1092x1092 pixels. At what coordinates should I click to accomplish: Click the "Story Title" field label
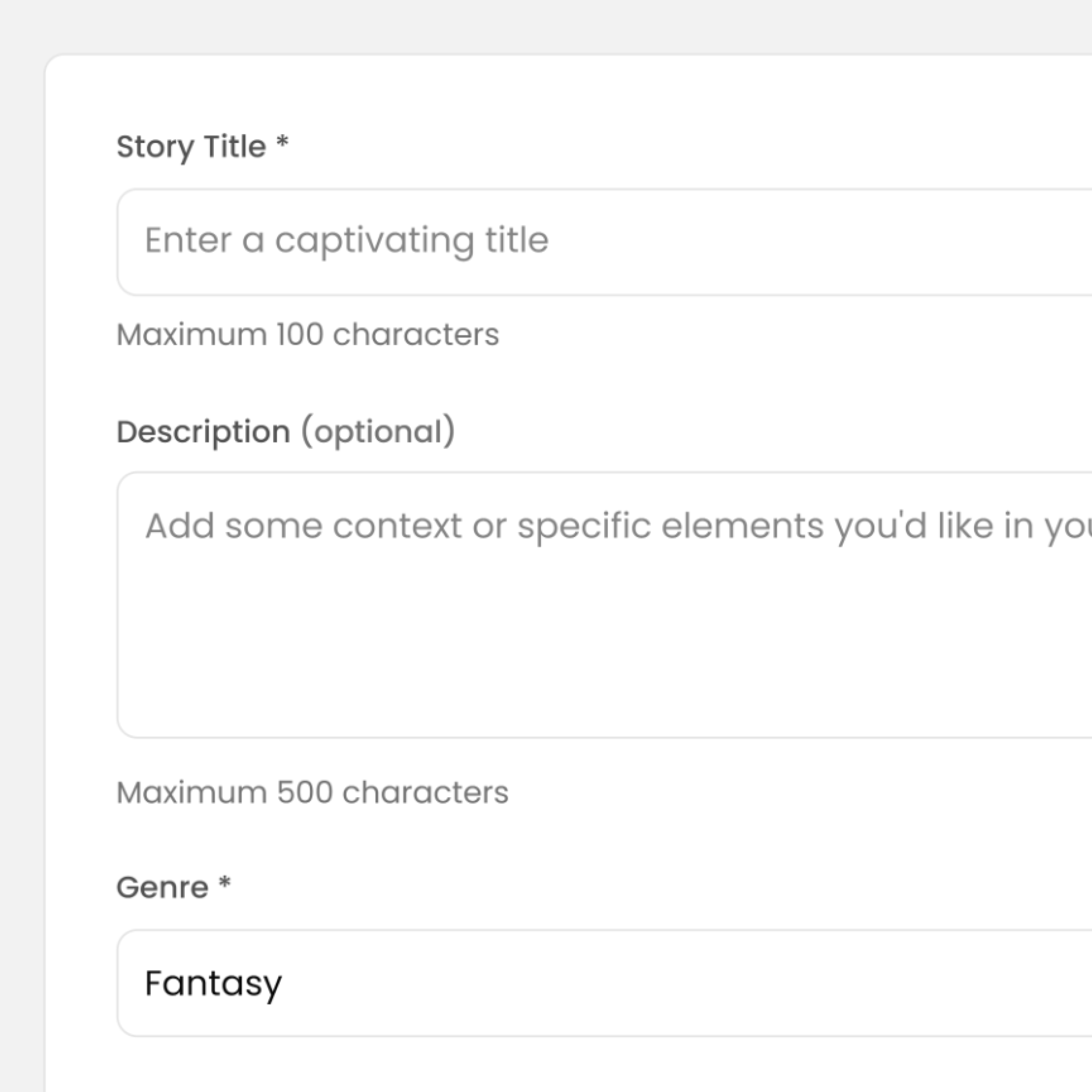pos(191,147)
